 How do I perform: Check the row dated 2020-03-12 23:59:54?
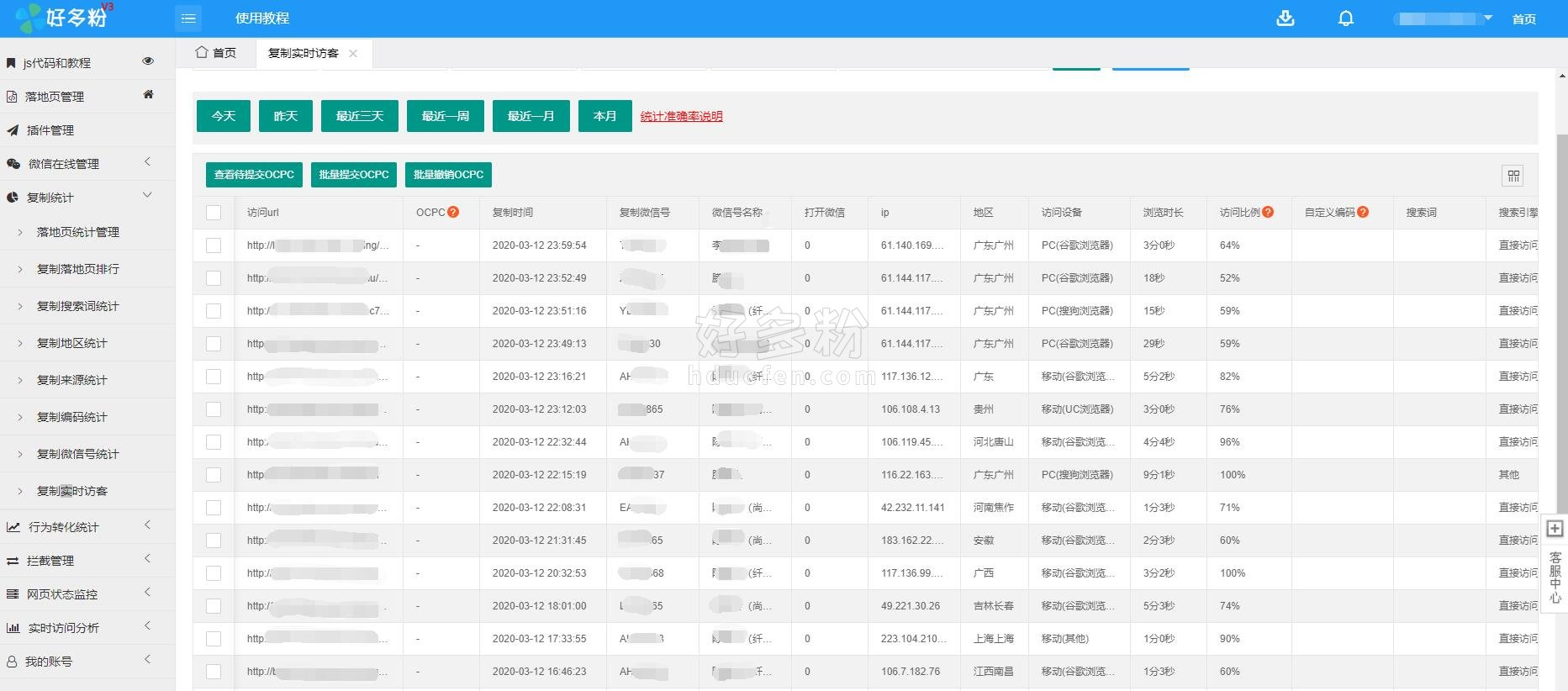click(x=214, y=245)
